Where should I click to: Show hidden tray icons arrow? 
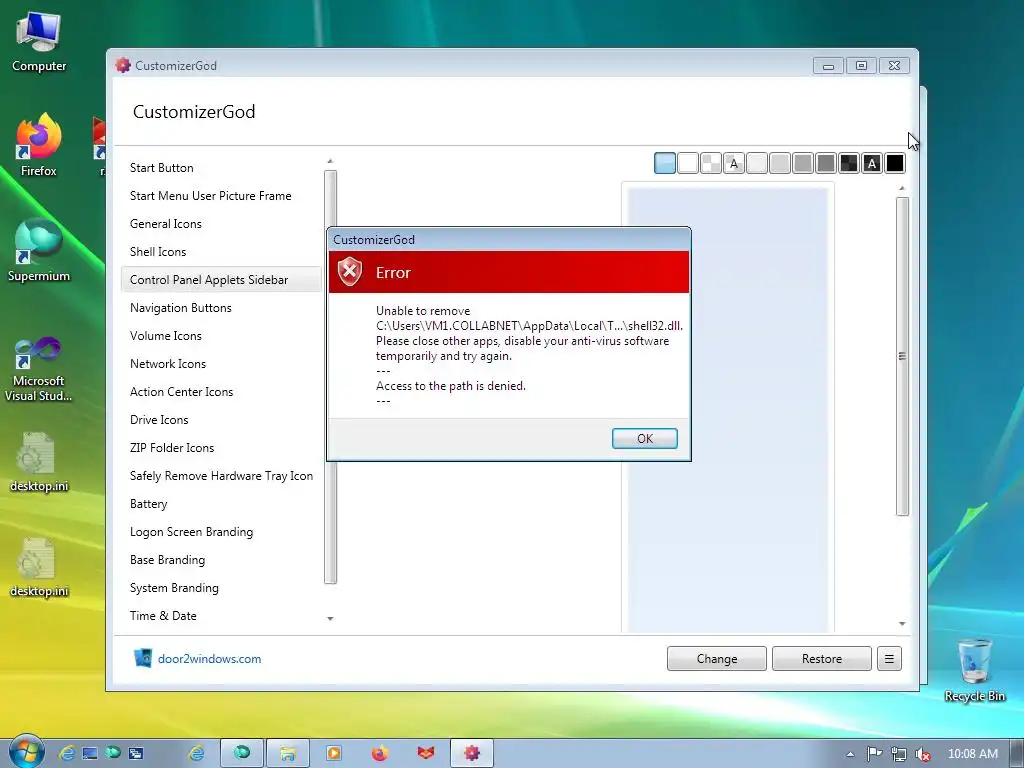pos(850,754)
